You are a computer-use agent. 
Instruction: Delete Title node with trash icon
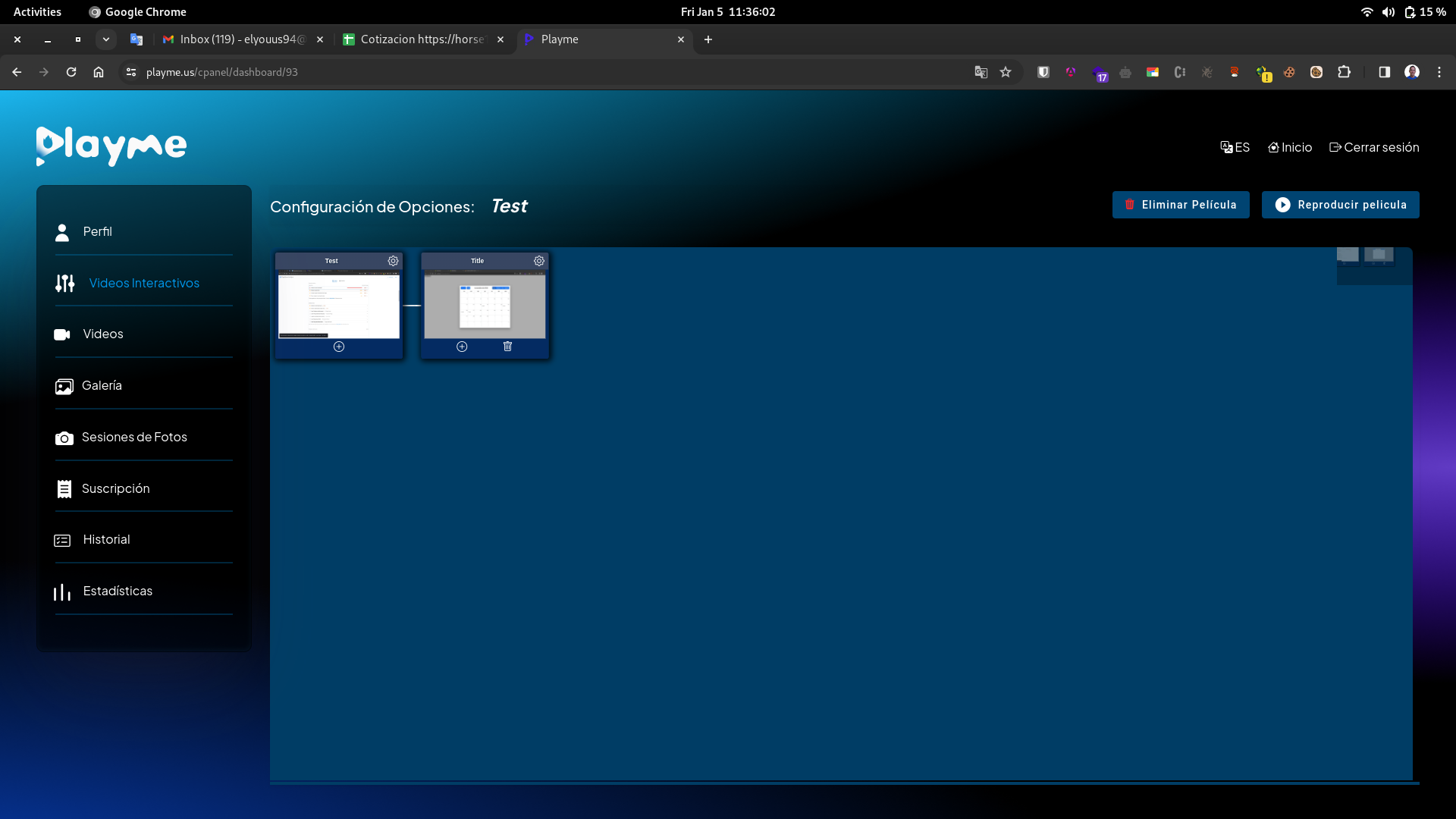pyautogui.click(x=507, y=347)
